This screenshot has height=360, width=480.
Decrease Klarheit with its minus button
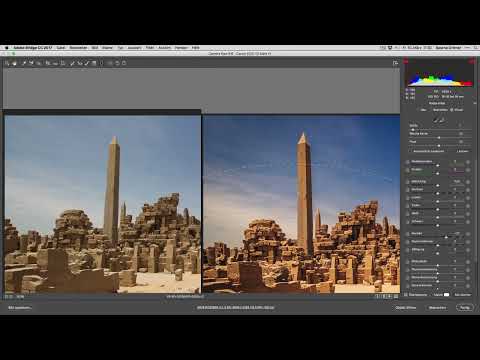[x=407, y=234]
